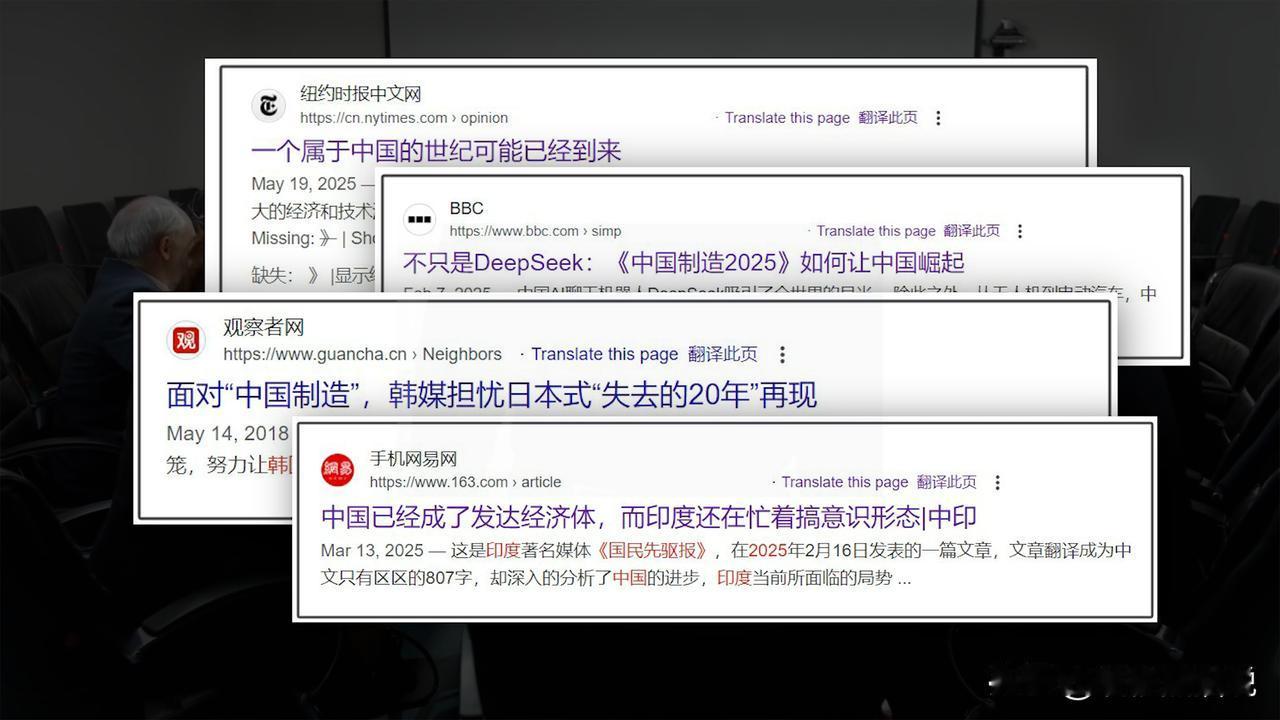Screen dimensions: 1280x720
Task: Click the 缺失: label in nytimes result
Action: click(273, 276)
